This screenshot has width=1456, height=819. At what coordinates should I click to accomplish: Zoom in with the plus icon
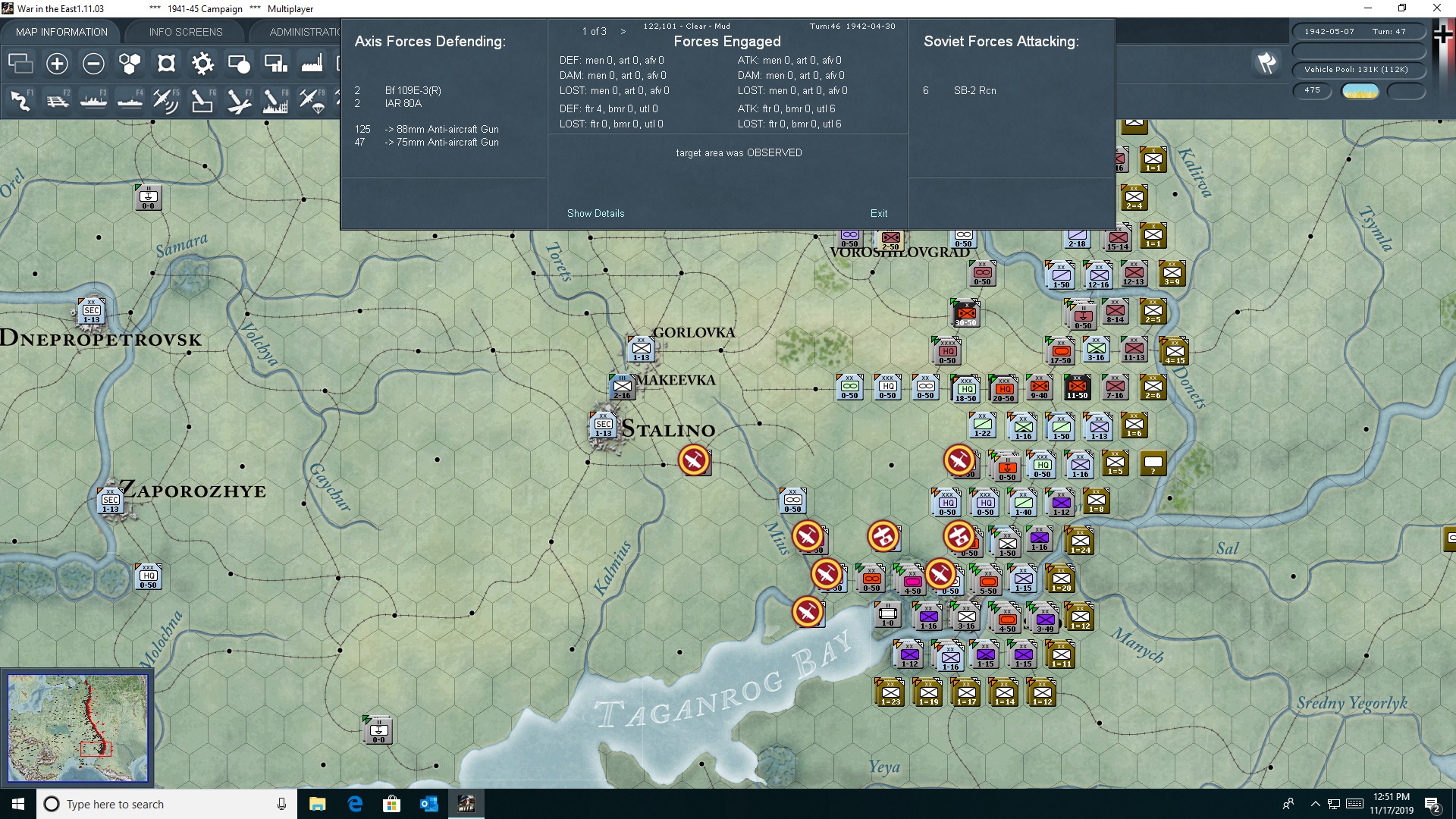(57, 64)
